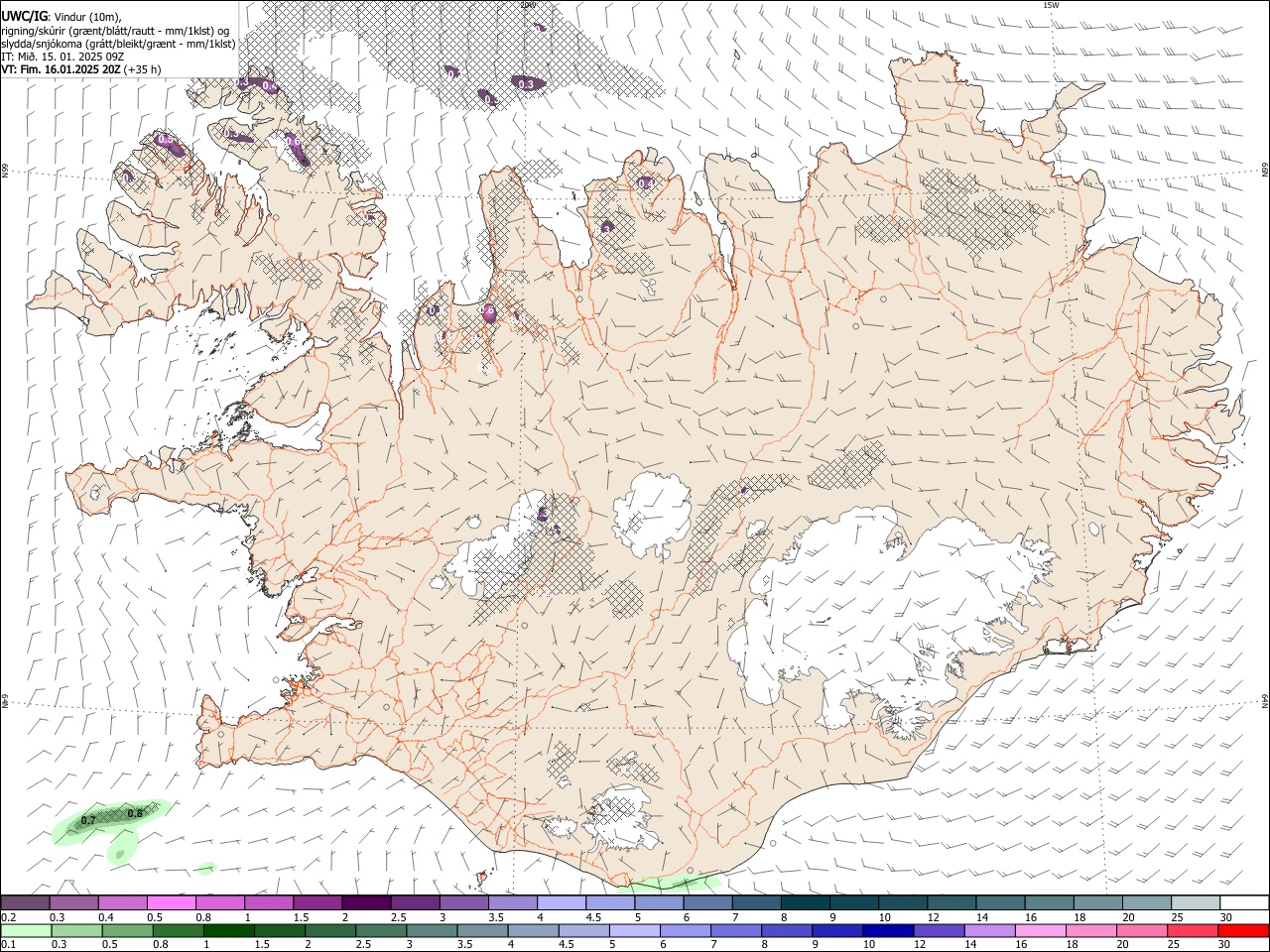The width and height of the screenshot is (1270, 952).
Task: Click the 0.8 value in green rain patch
Action: point(136,813)
